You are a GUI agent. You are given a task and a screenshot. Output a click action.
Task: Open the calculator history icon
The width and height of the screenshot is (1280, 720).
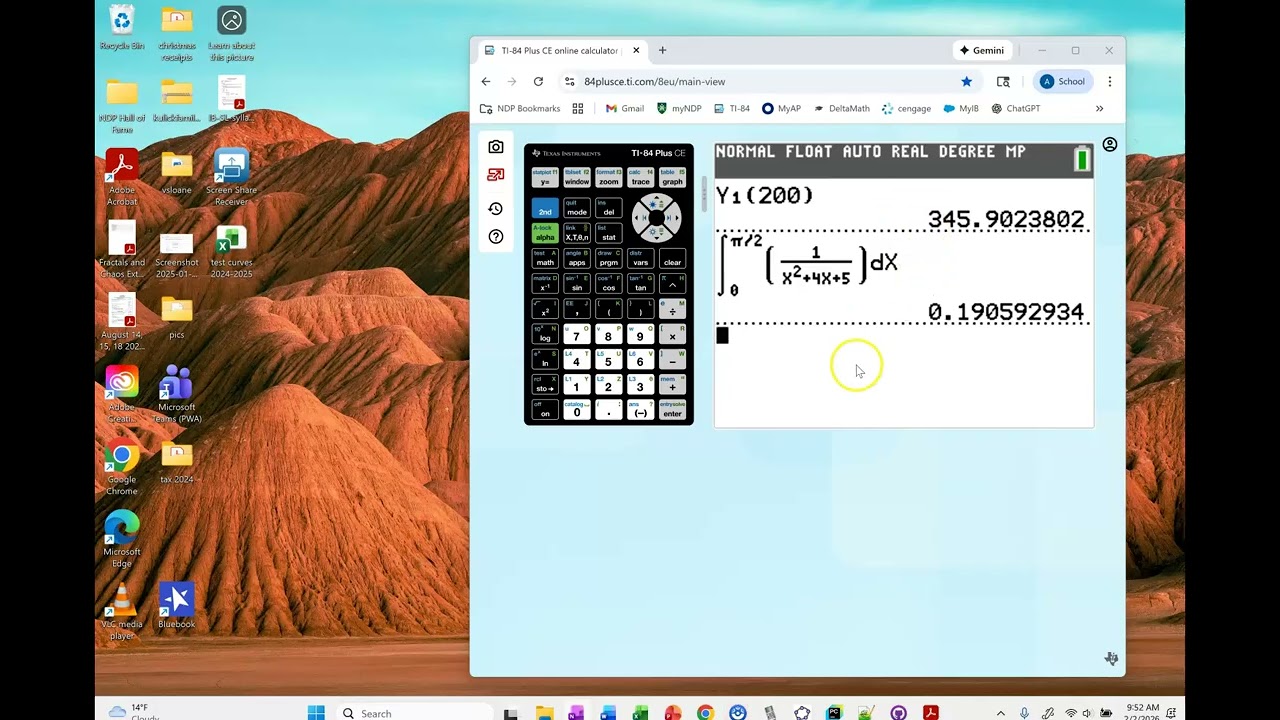(x=495, y=208)
